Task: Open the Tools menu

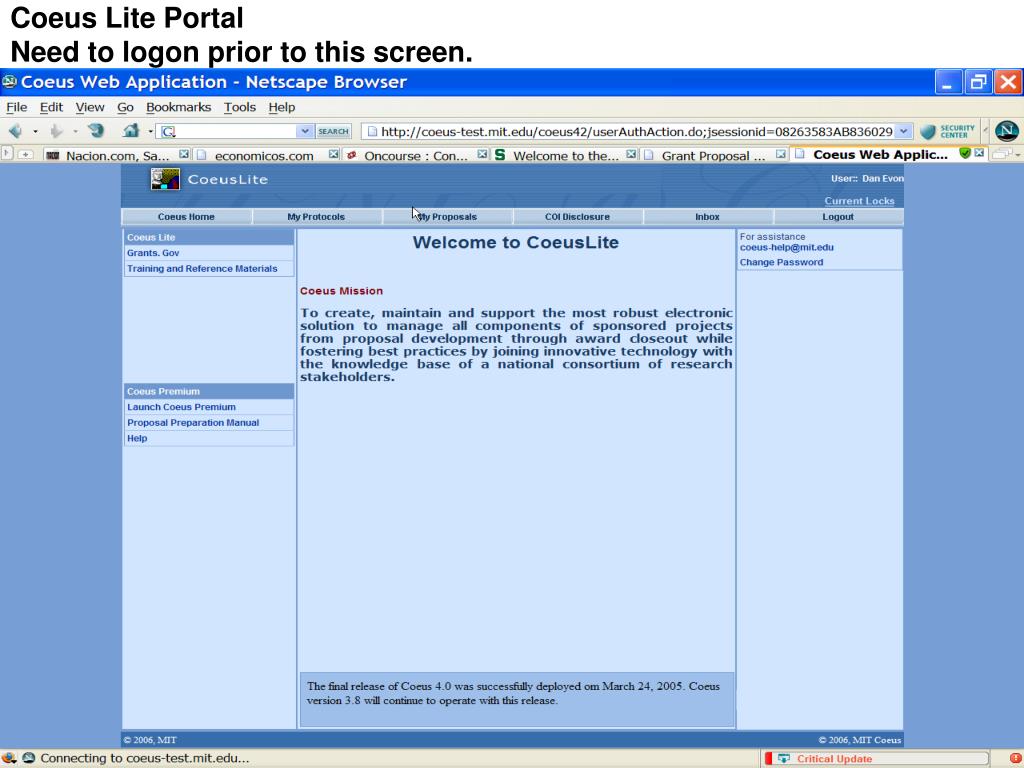Action: point(240,107)
